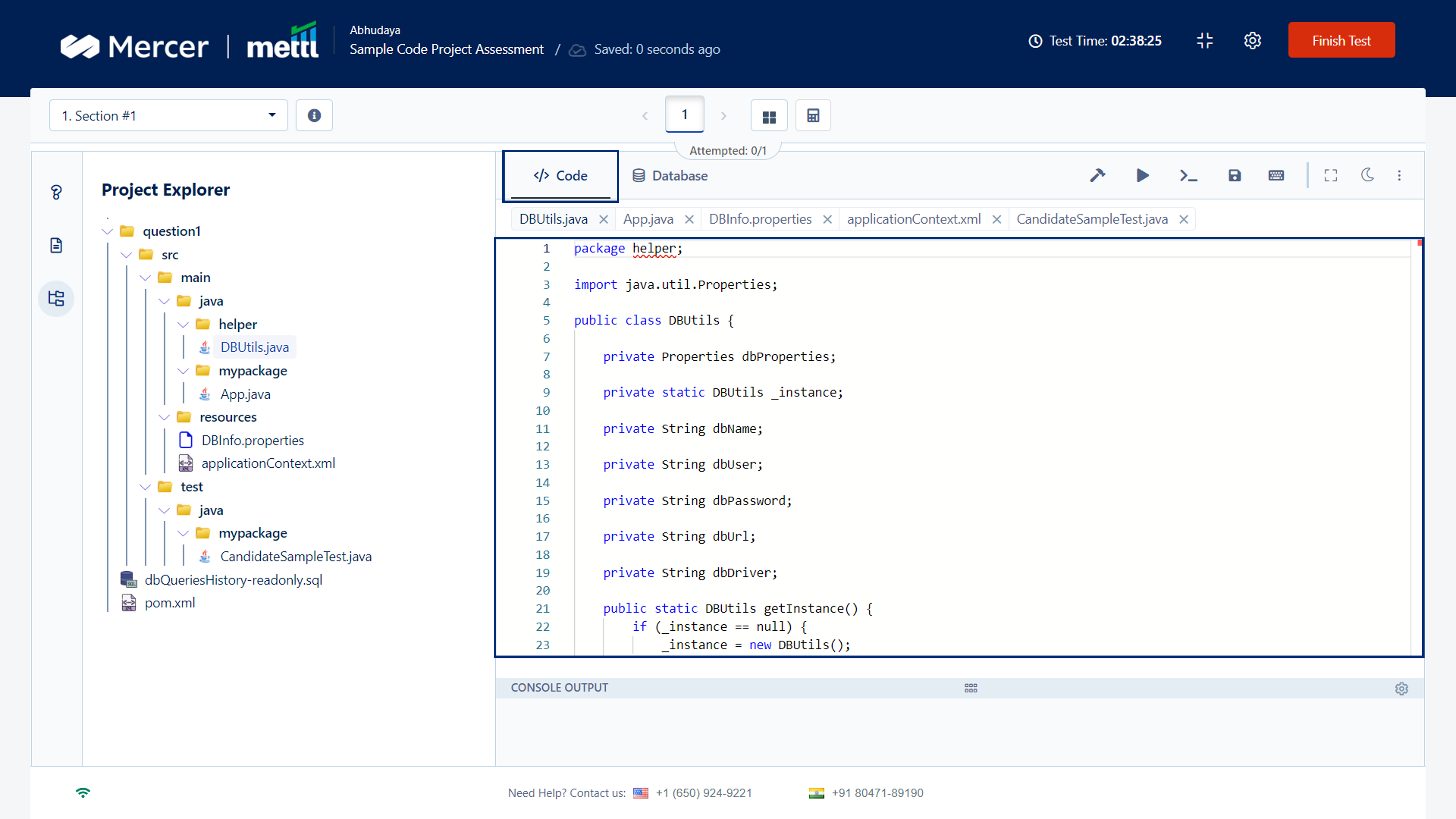The width and height of the screenshot is (1456, 819).
Task: Select the project explorer sidebar icon
Action: [56, 298]
